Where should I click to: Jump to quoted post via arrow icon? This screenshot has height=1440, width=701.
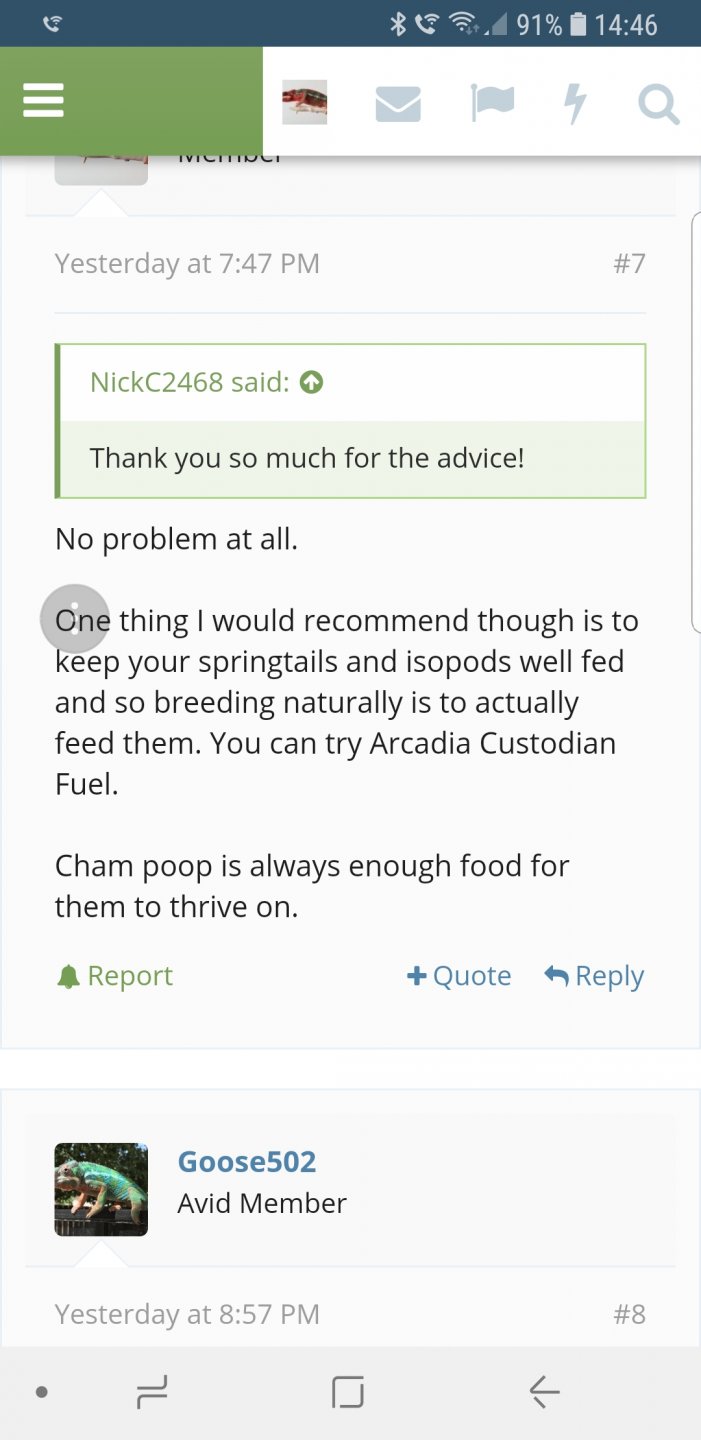[312, 382]
